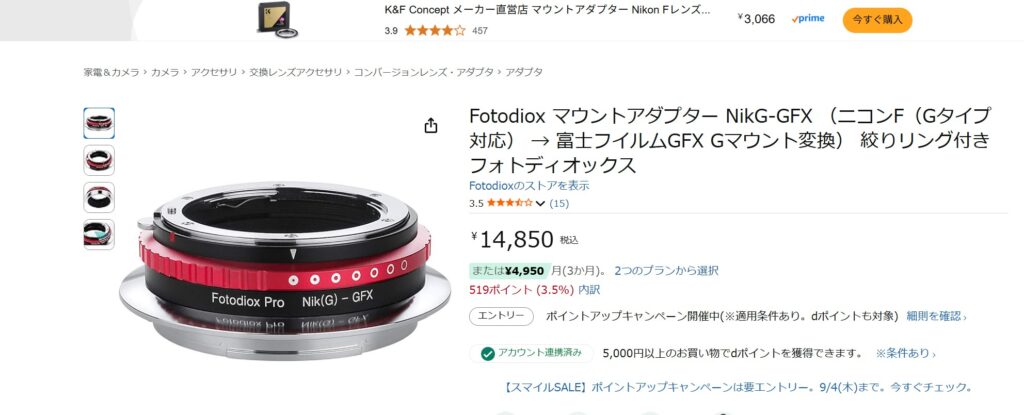Select the third product thumbnail
Screen dimensions: 1024x415
pyautogui.click(x=99, y=197)
